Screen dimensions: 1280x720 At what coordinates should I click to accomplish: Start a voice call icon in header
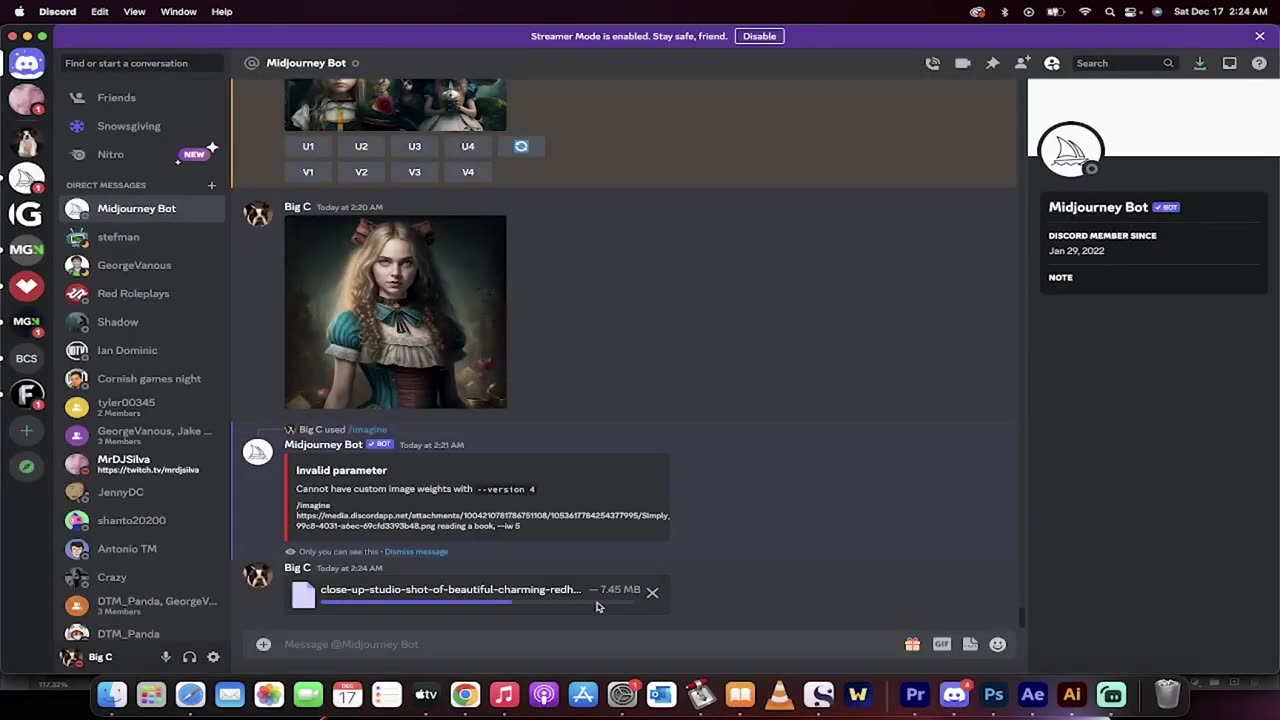tap(933, 63)
